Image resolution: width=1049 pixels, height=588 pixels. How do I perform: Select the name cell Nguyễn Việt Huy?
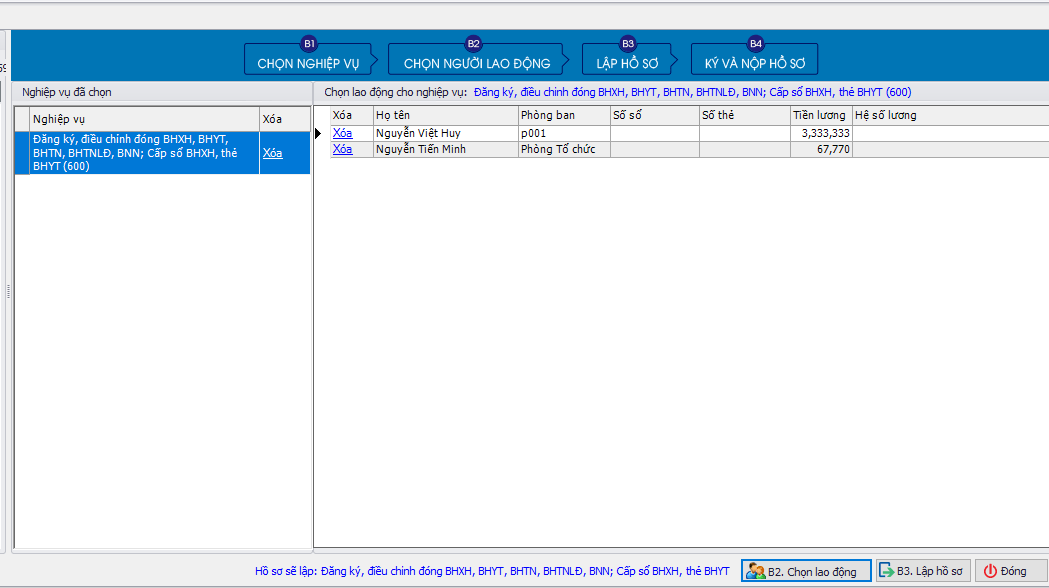[x=446, y=133]
